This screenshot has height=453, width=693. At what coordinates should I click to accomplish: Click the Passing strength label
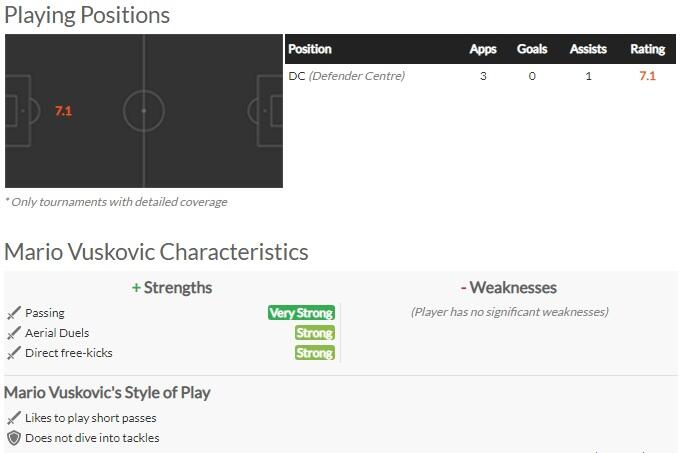tap(45, 313)
